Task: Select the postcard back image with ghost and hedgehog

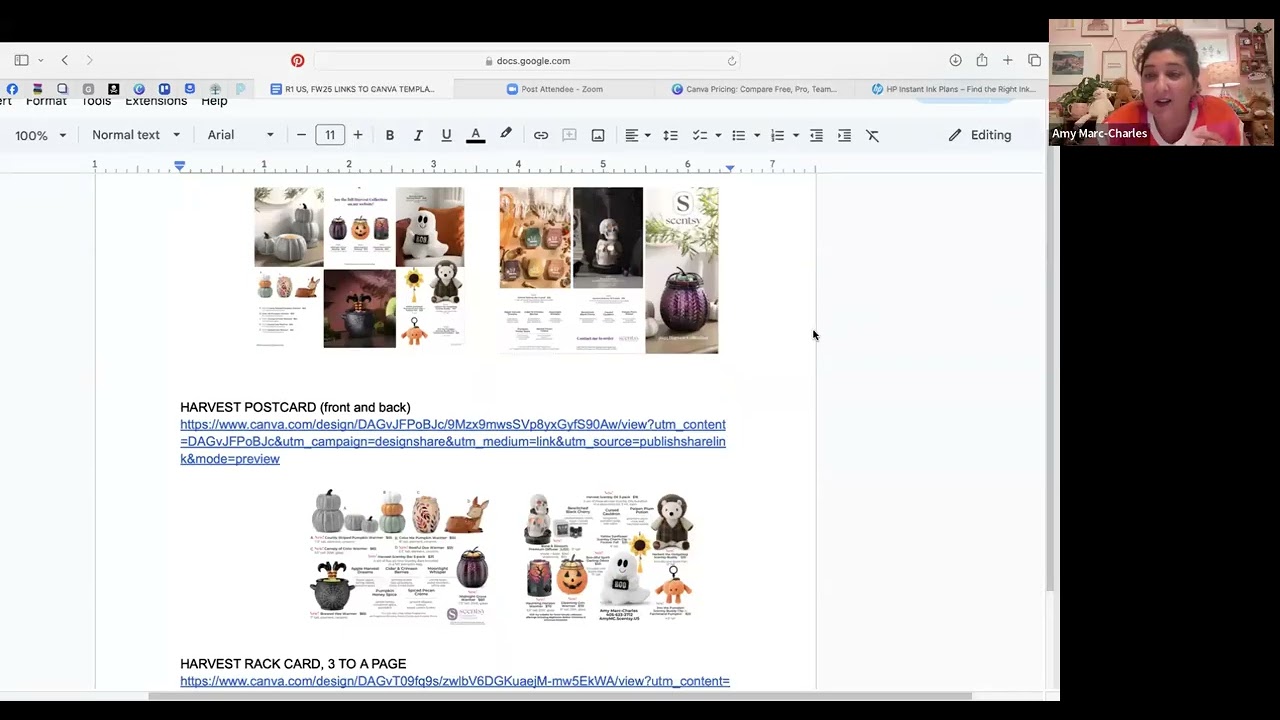Action: pyautogui.click(x=609, y=557)
